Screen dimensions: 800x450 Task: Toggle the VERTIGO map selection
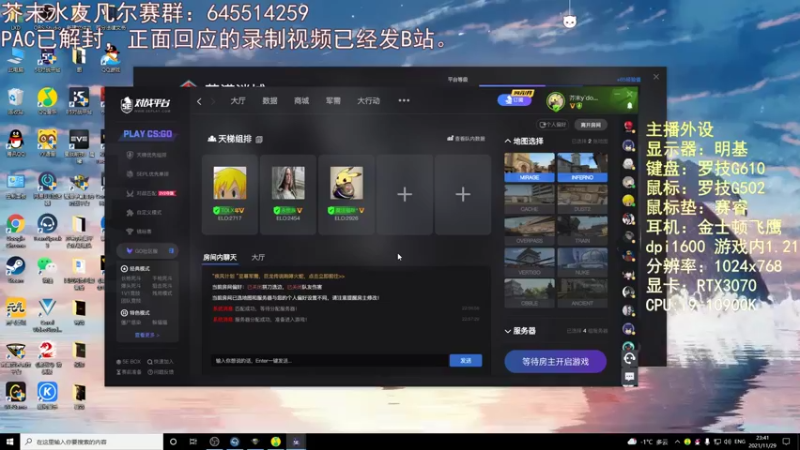point(529,262)
